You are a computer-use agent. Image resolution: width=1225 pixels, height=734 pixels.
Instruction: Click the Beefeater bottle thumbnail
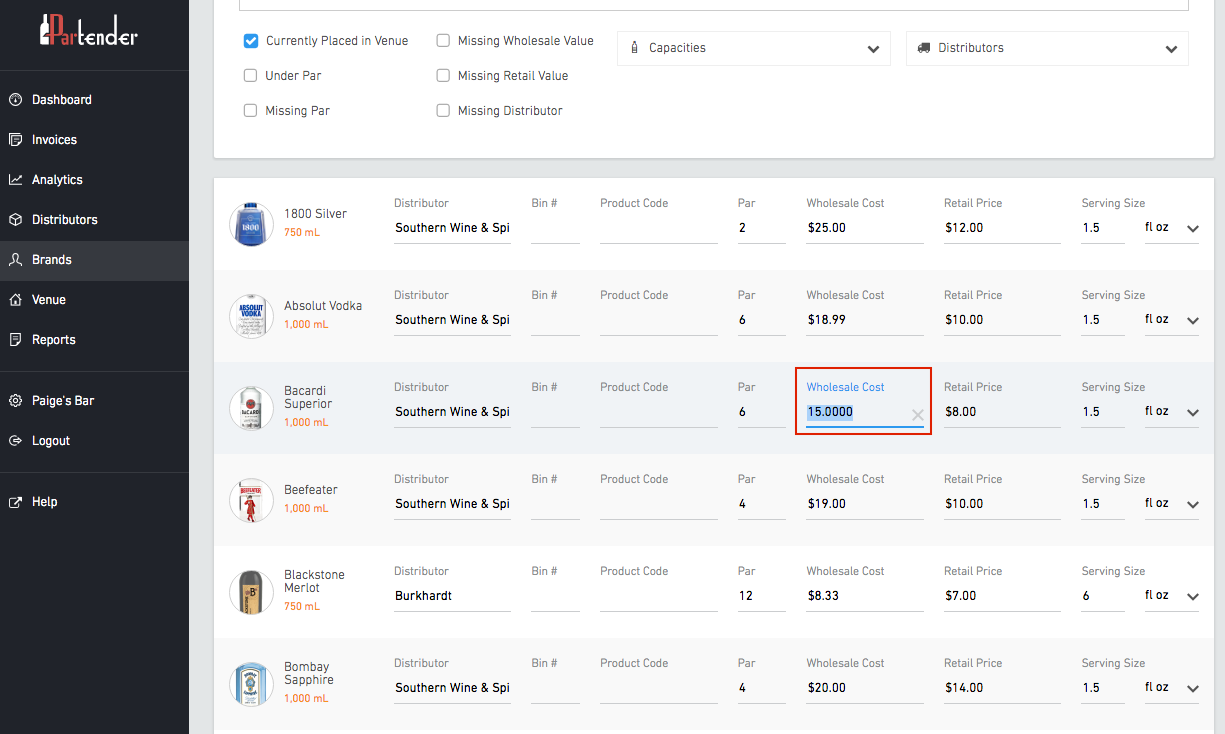coord(251,500)
